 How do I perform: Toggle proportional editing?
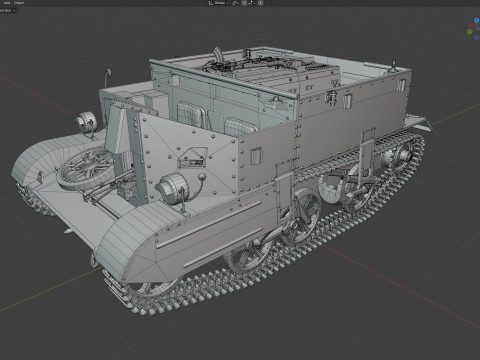[260, 3]
